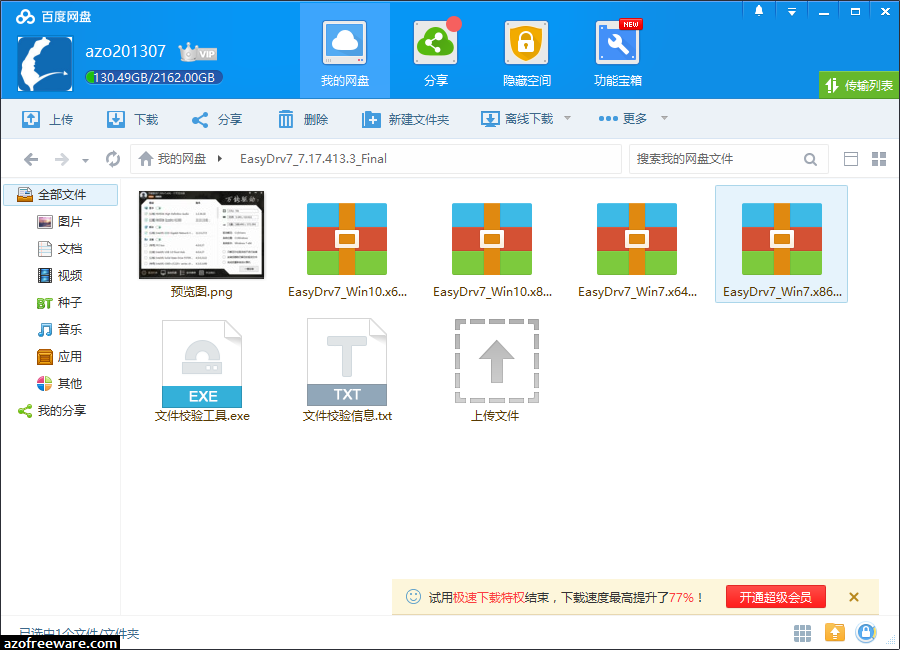The width and height of the screenshot is (900, 650).
Task: Click the 上传文件 placeholder tile
Action: (496, 361)
